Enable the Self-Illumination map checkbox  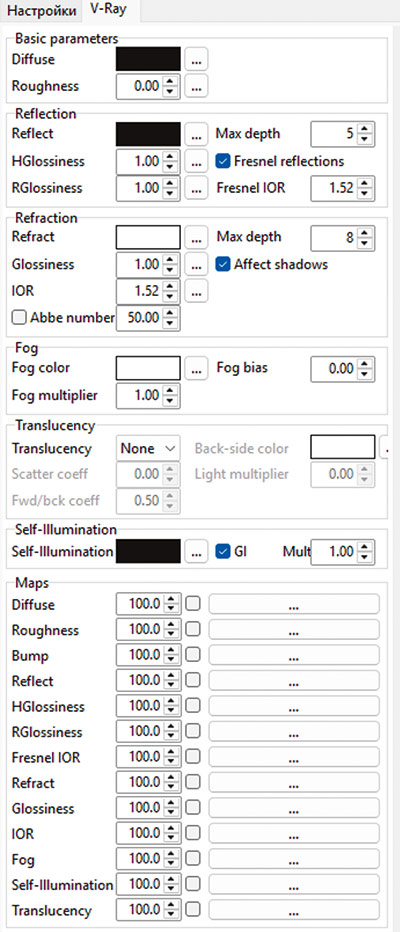tap(193, 884)
